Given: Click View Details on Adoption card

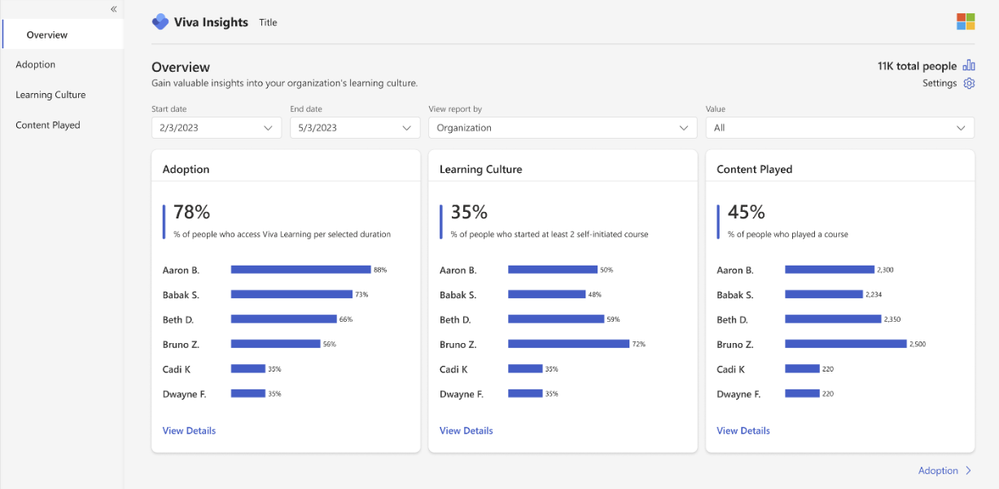Looking at the screenshot, I should coord(189,430).
